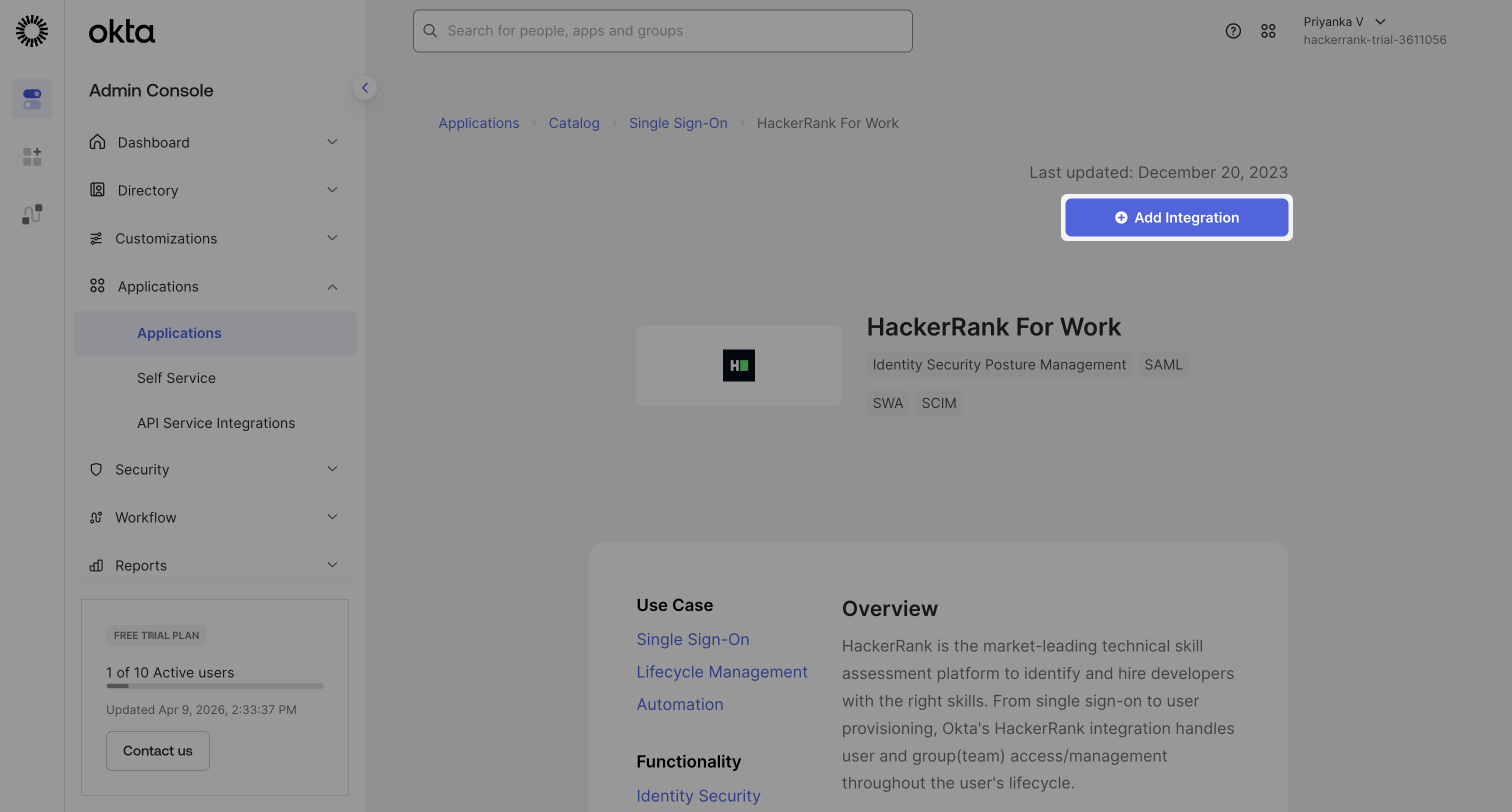Click the Add Integration button

[1176, 217]
